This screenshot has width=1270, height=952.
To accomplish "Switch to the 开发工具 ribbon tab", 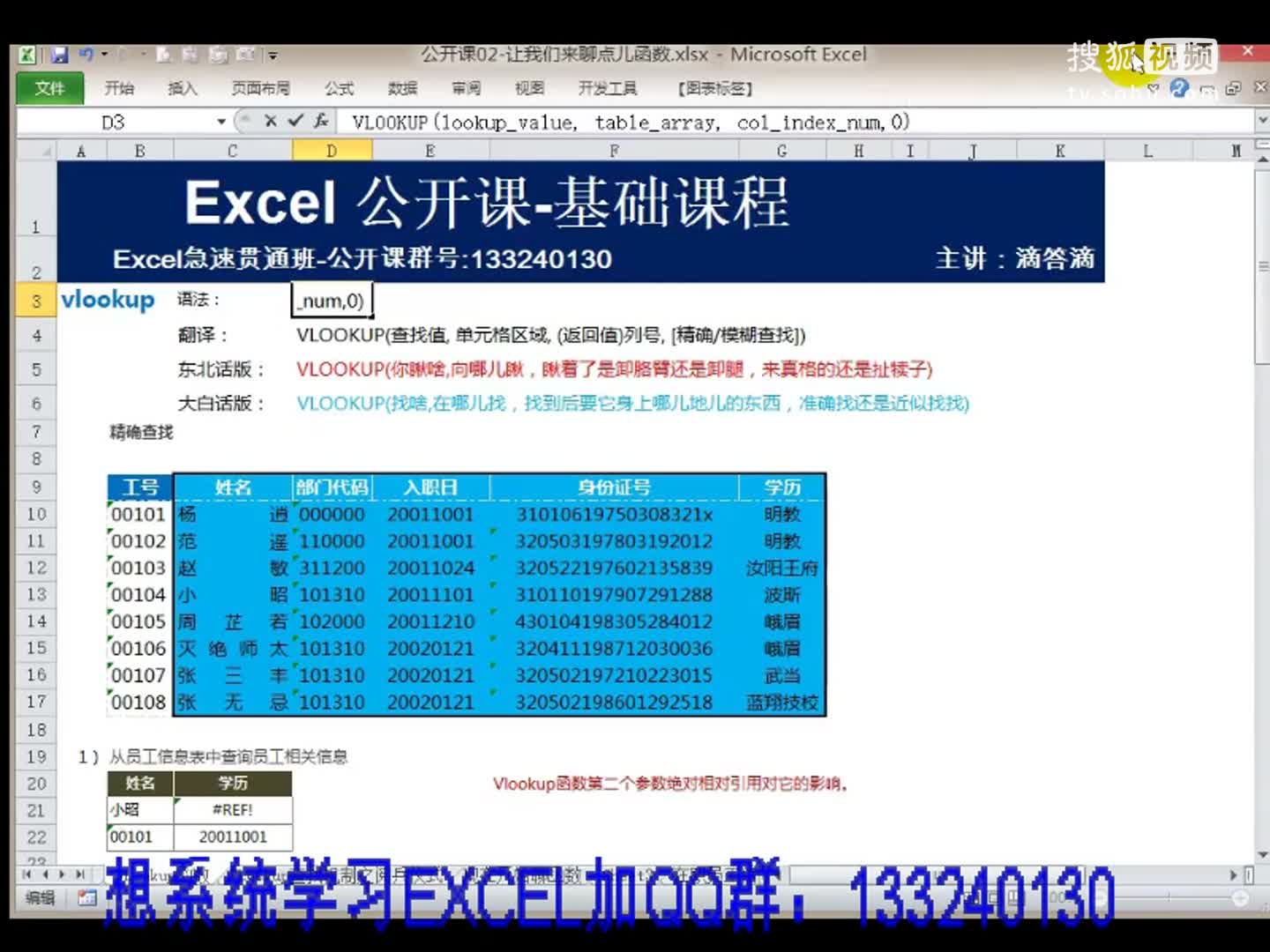I will (x=608, y=88).
